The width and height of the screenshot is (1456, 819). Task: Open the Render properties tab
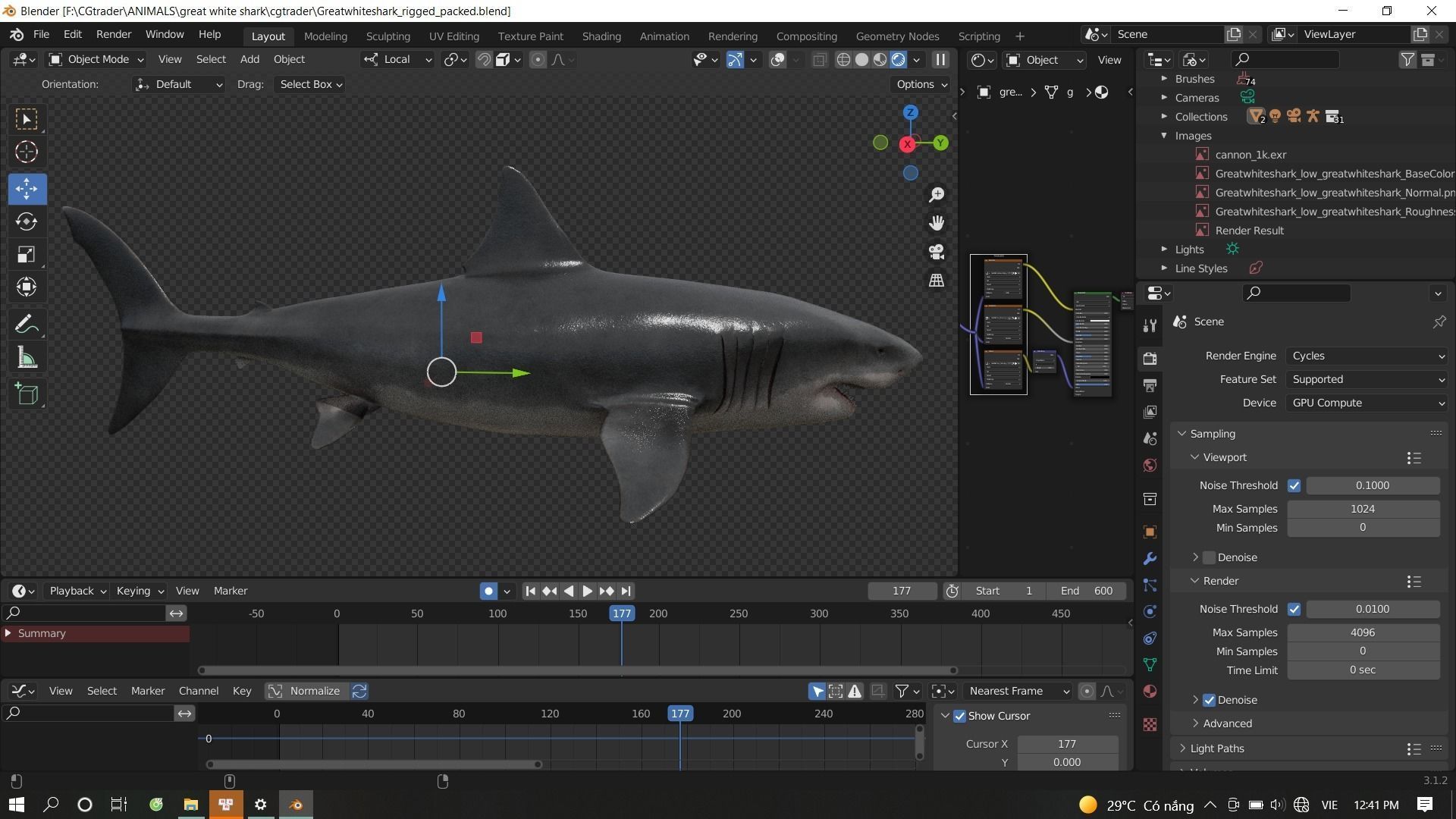1150,358
